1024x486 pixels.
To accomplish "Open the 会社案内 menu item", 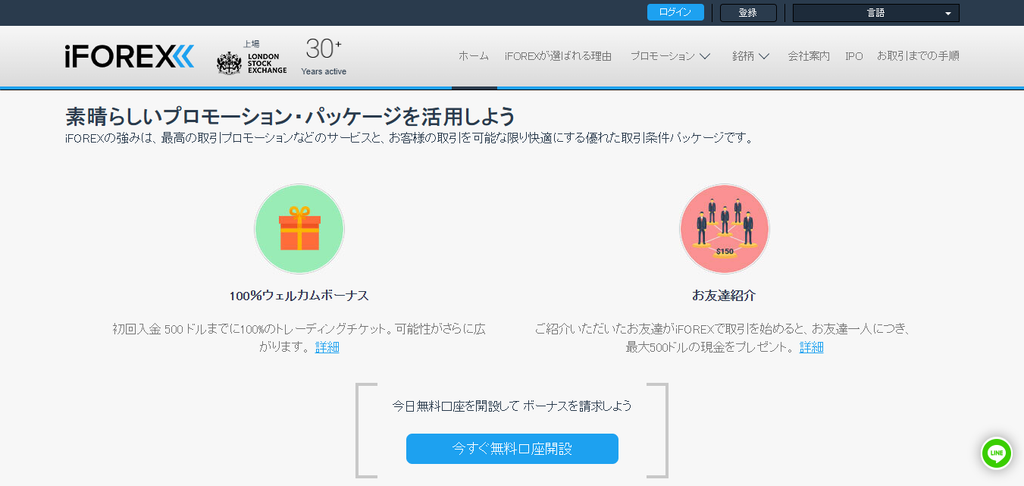I will 808,56.
